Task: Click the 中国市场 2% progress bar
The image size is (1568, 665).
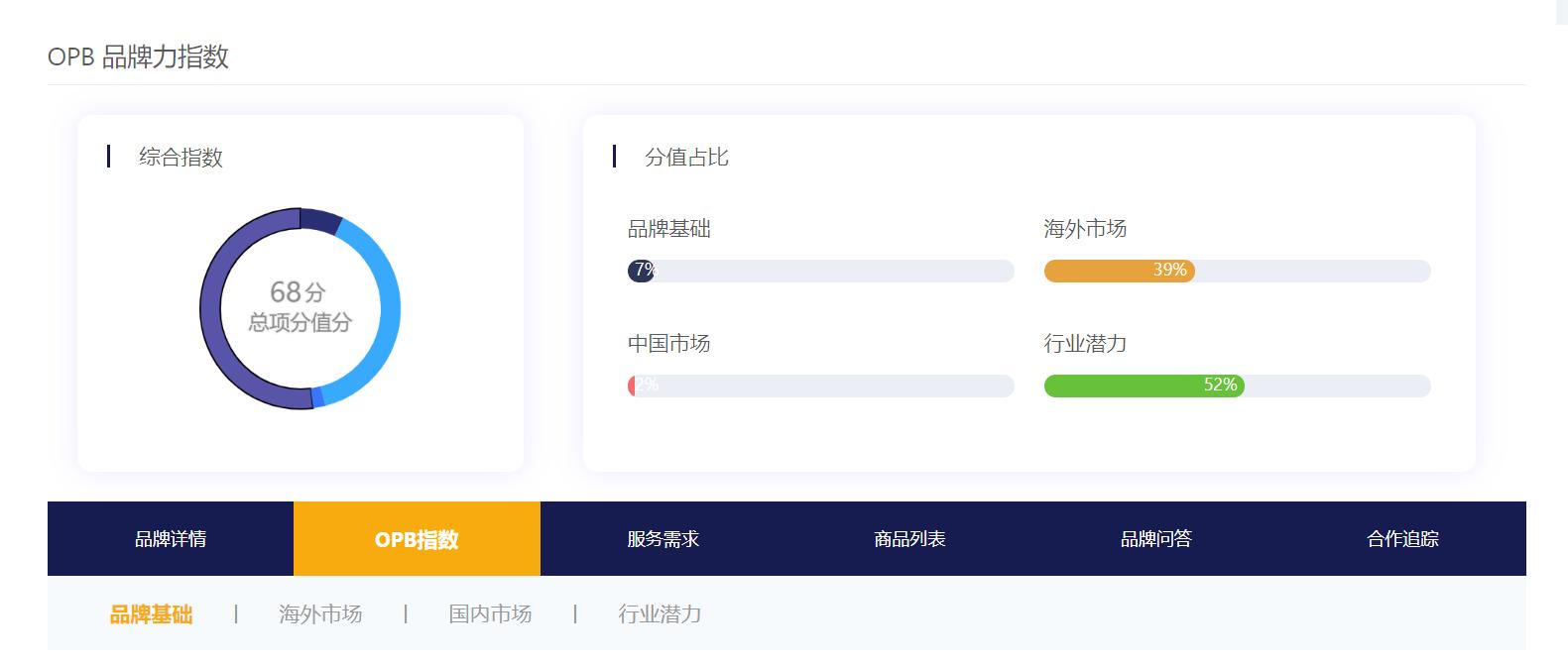Action: pyautogui.click(x=819, y=386)
